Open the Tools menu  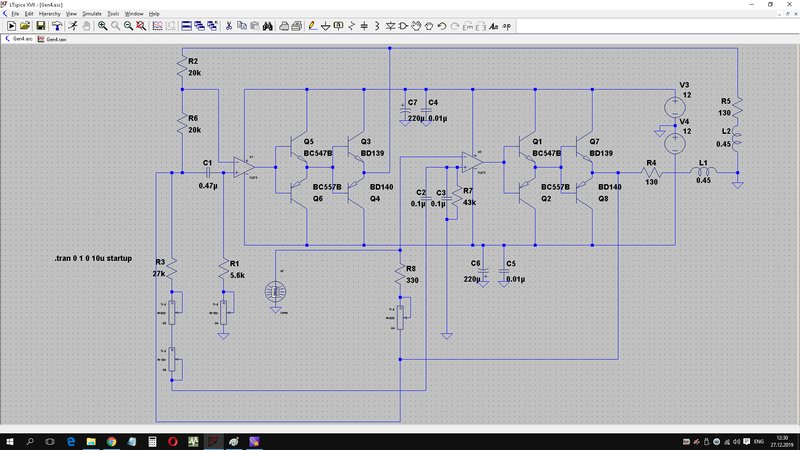click(113, 14)
